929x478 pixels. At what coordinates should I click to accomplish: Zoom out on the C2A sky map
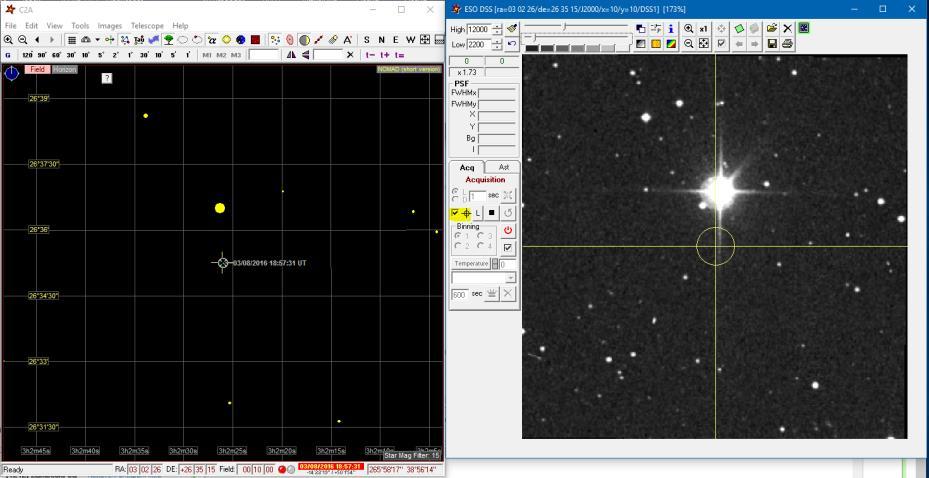[x=23, y=40]
